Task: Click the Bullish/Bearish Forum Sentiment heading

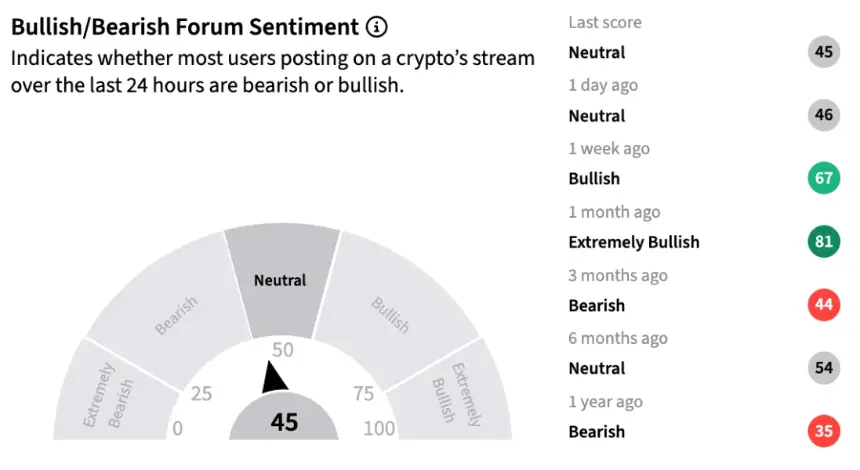Action: click(x=185, y=27)
